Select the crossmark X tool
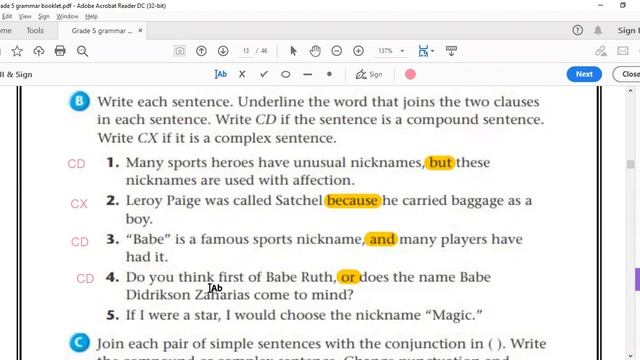The height and width of the screenshot is (360, 640). pyautogui.click(x=242, y=74)
